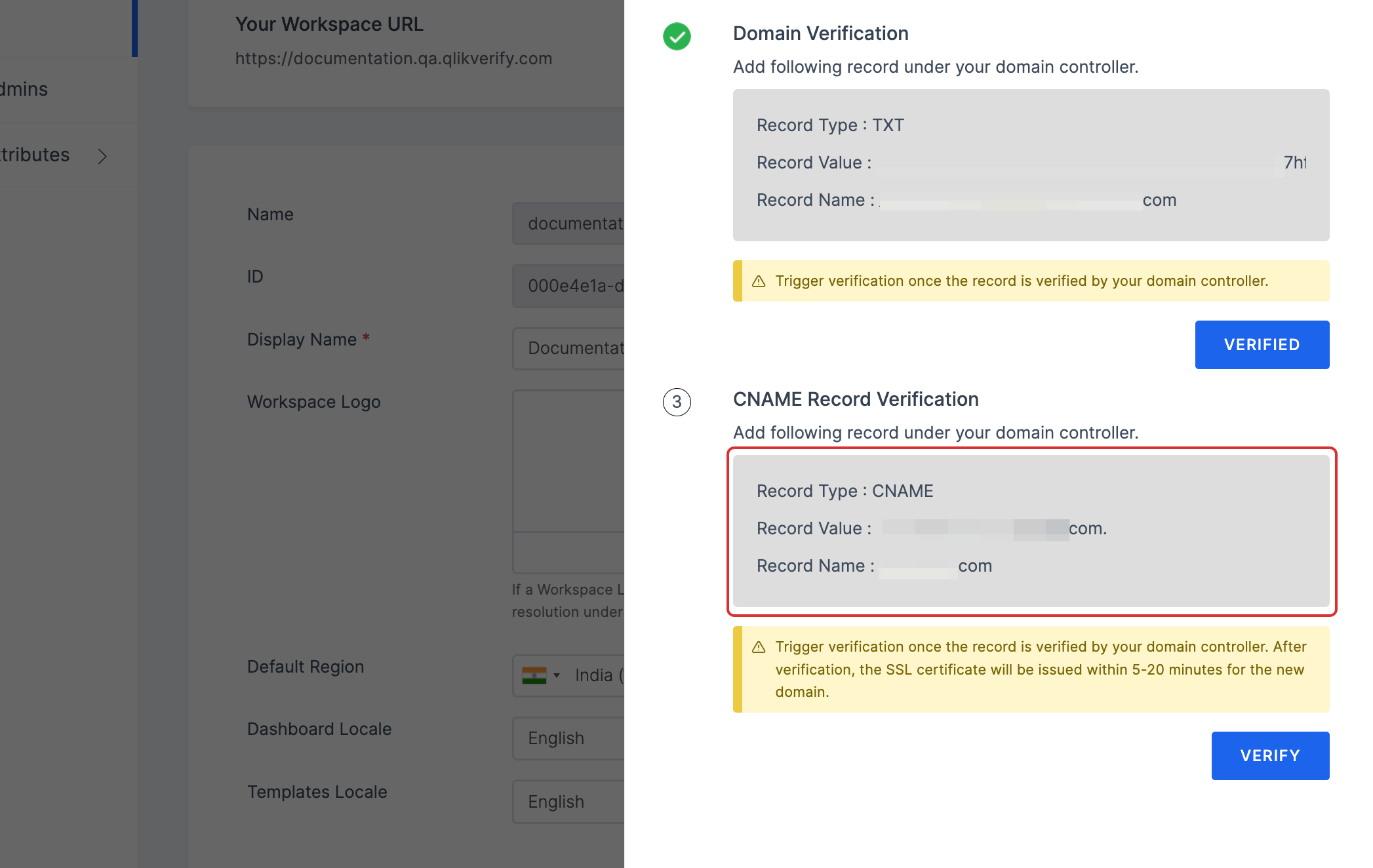Click the blue VERIFIED button

[x=1262, y=345]
